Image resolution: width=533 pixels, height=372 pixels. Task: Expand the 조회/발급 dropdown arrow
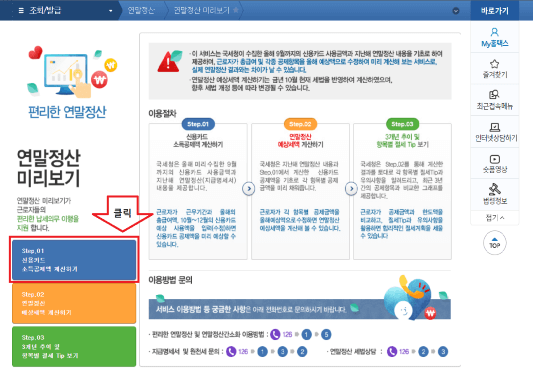point(110,11)
